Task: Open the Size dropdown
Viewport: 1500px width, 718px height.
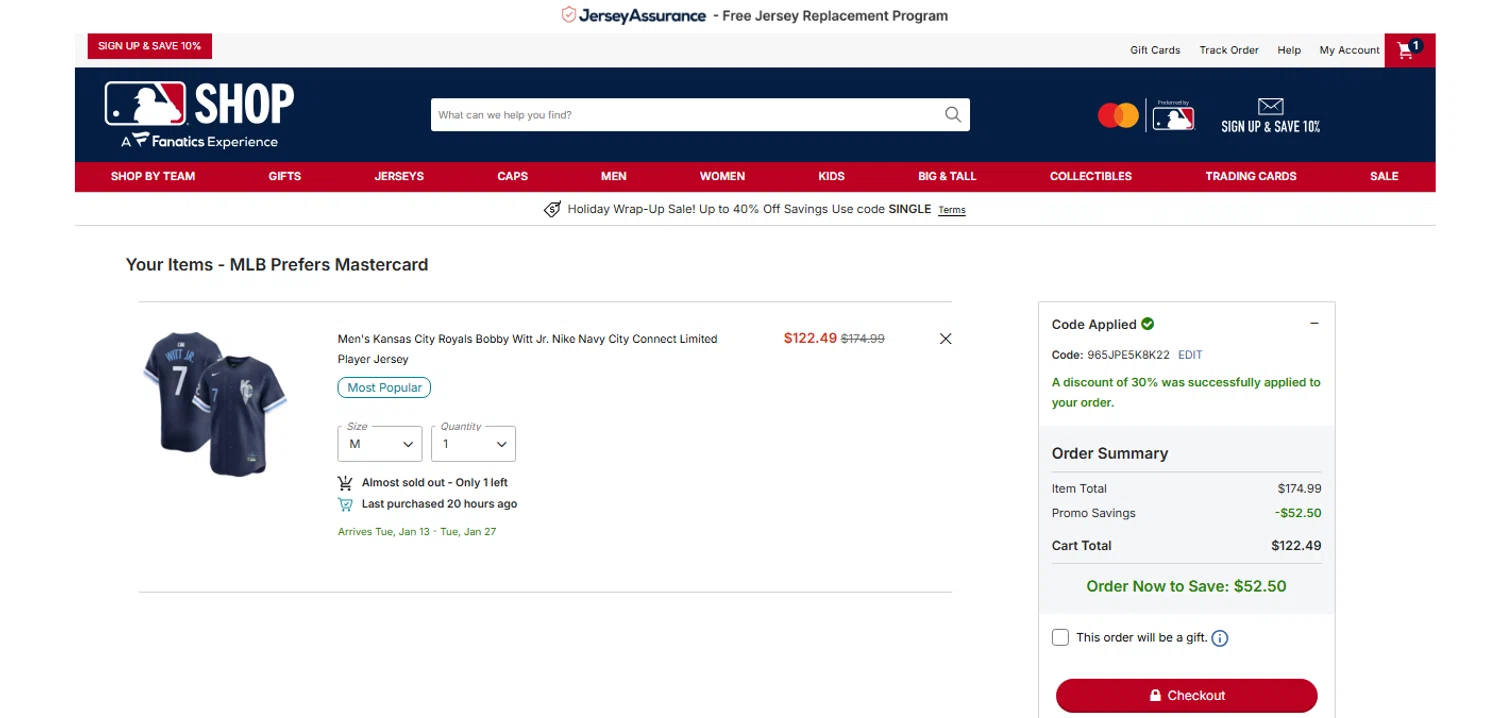Action: (379, 444)
